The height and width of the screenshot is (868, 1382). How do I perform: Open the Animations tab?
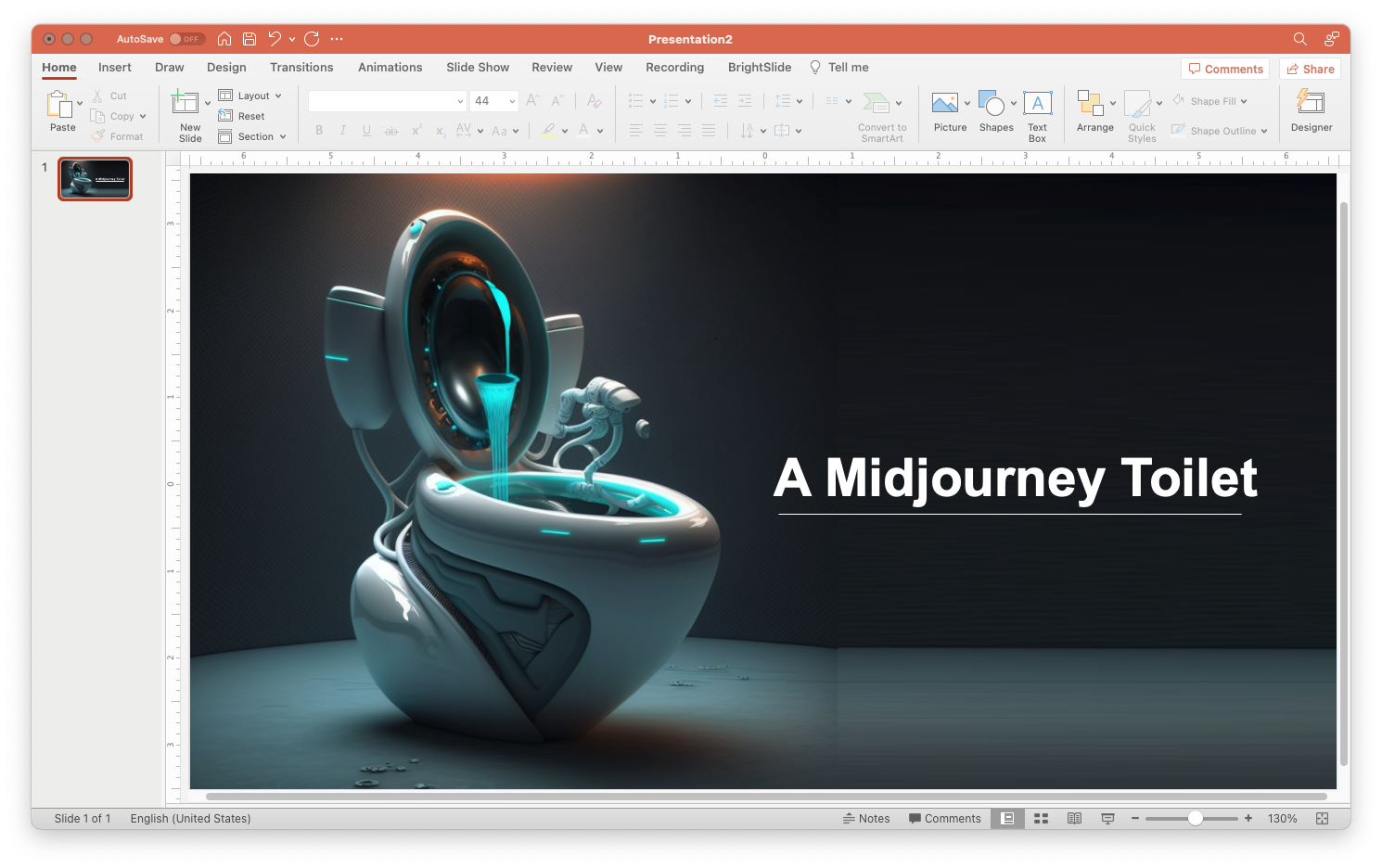(390, 67)
